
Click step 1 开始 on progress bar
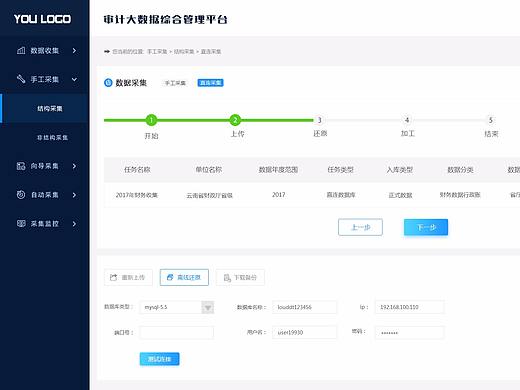[151, 120]
